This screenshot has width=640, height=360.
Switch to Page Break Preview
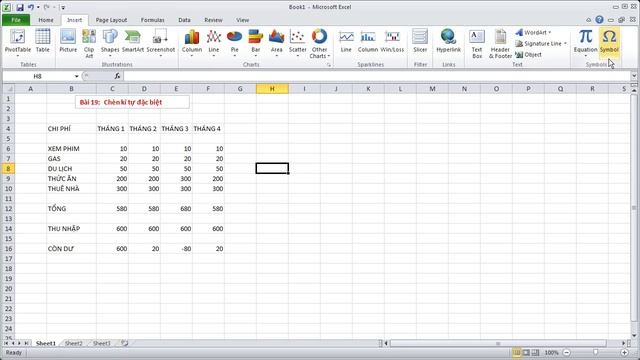click(536, 352)
